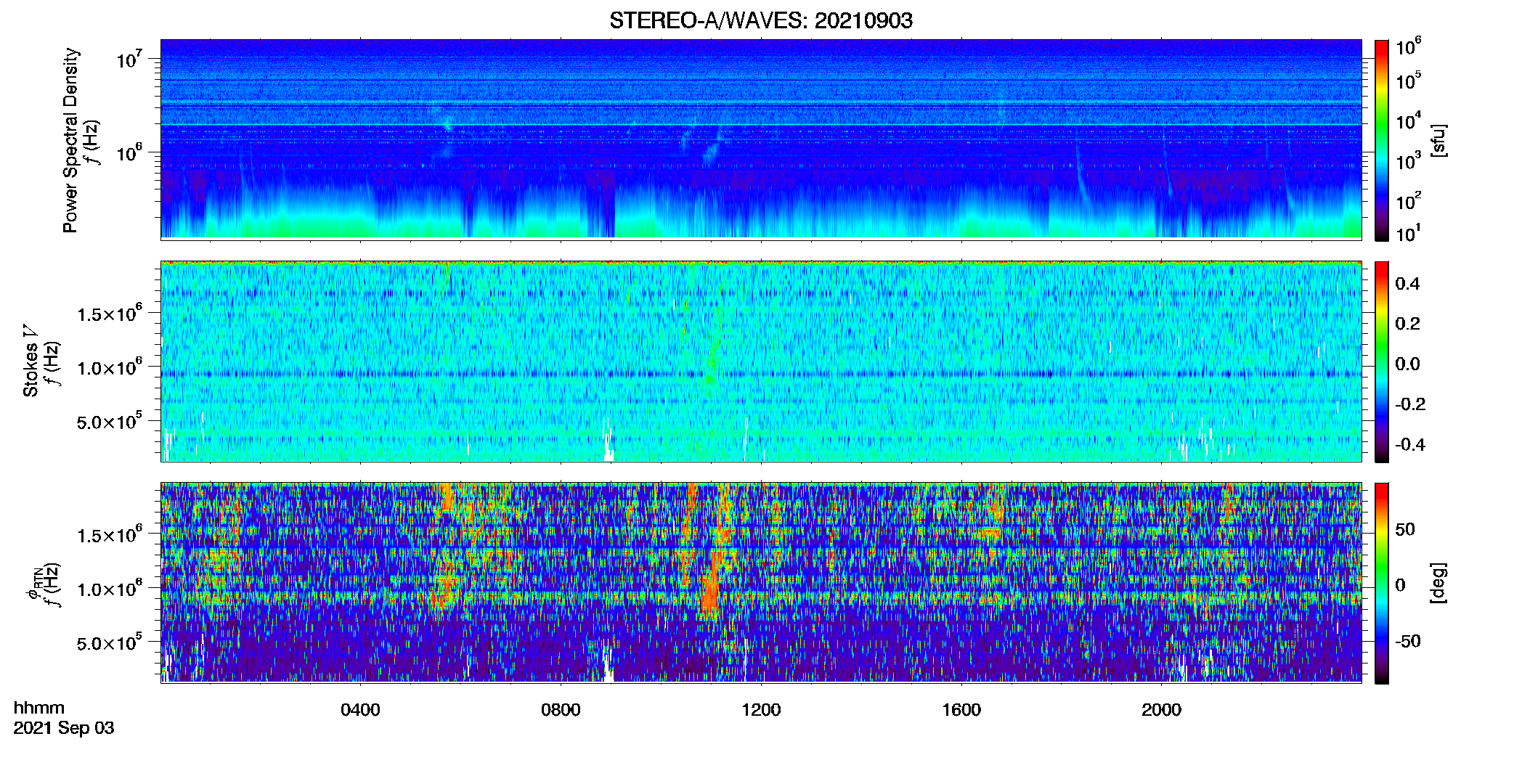This screenshot has height=784, width=1522.
Task: Click the 5.0×10^5 tick on Stokes V panel
Action: point(110,421)
